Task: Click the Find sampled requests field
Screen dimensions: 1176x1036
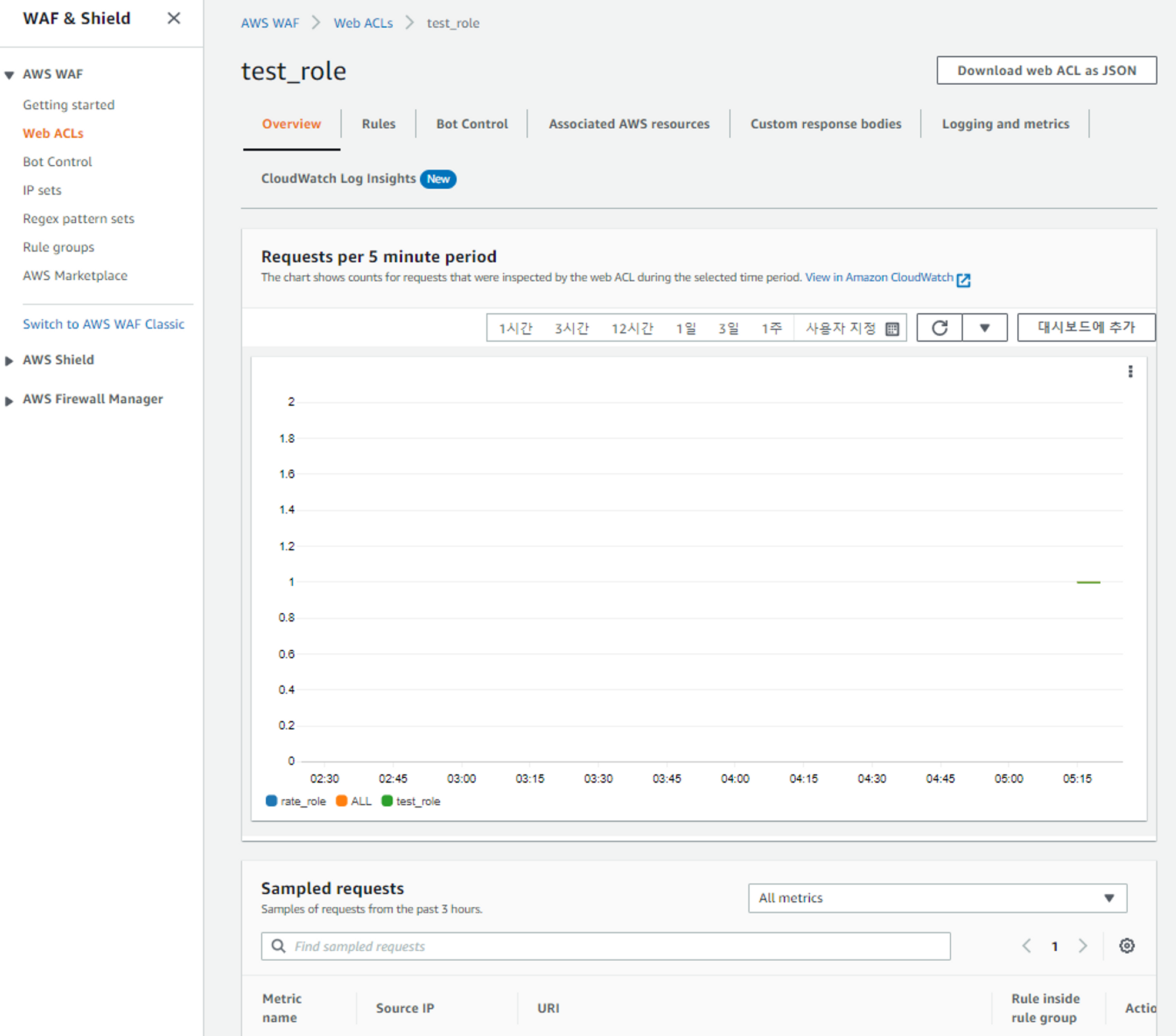Action: (x=606, y=945)
